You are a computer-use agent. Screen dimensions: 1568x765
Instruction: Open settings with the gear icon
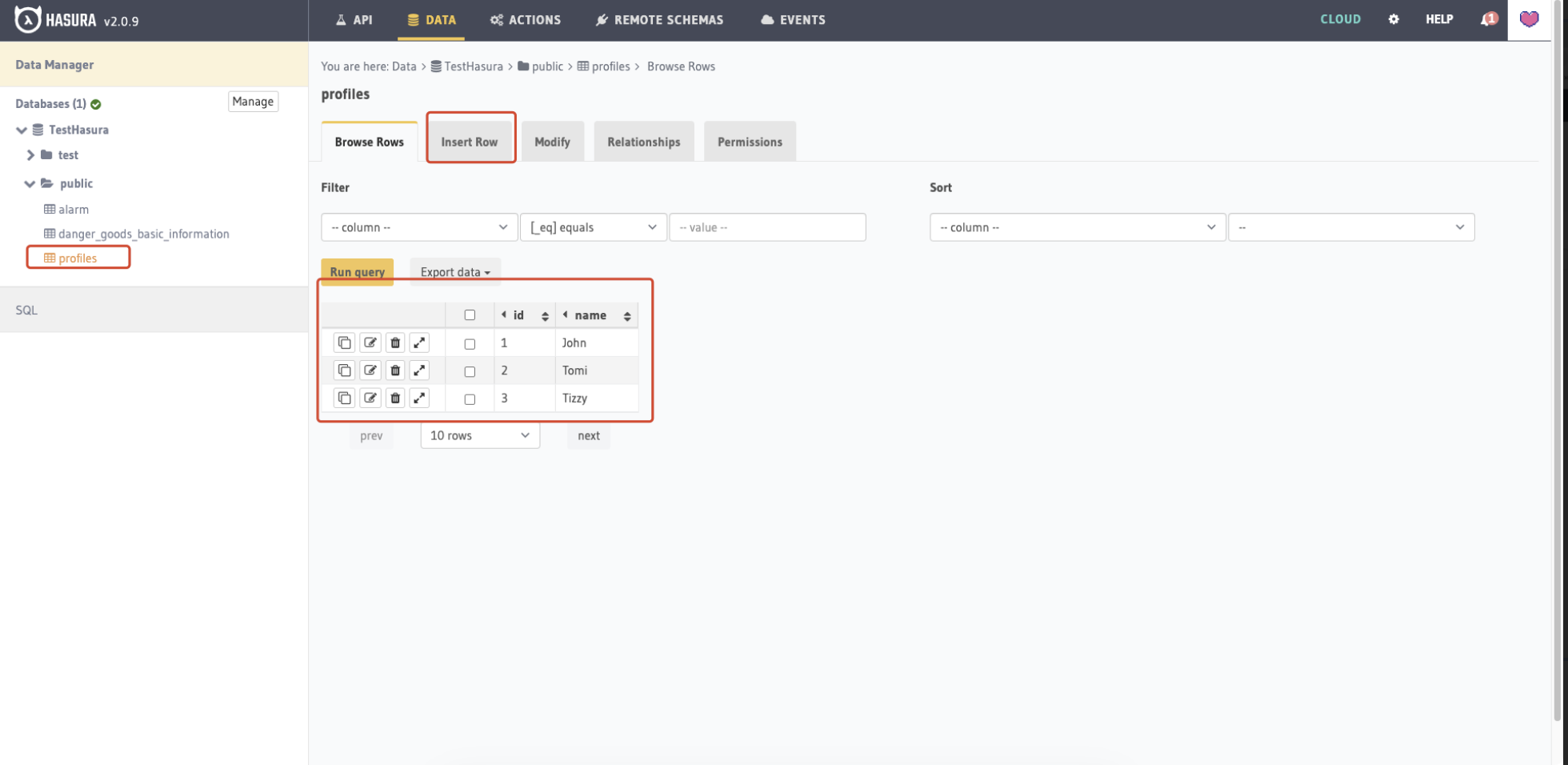pyautogui.click(x=1394, y=18)
